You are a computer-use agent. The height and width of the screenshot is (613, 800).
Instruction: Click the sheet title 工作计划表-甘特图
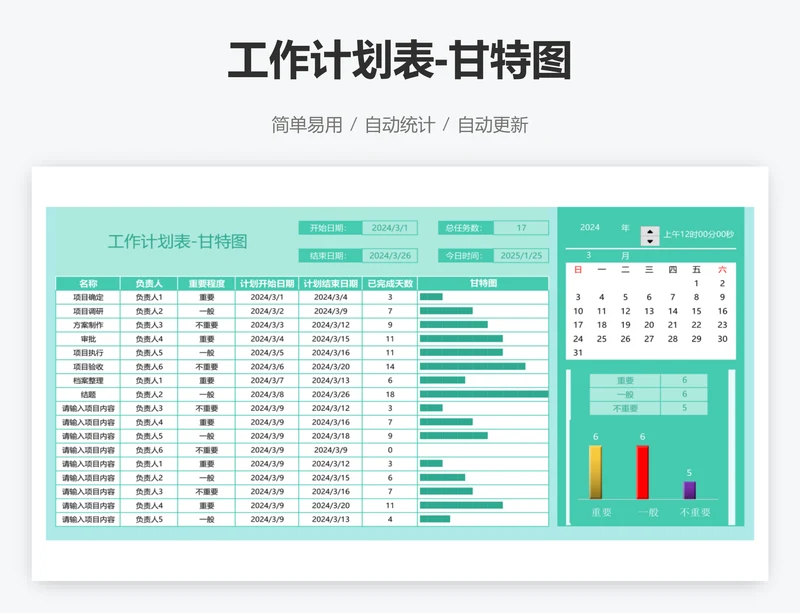[178, 241]
